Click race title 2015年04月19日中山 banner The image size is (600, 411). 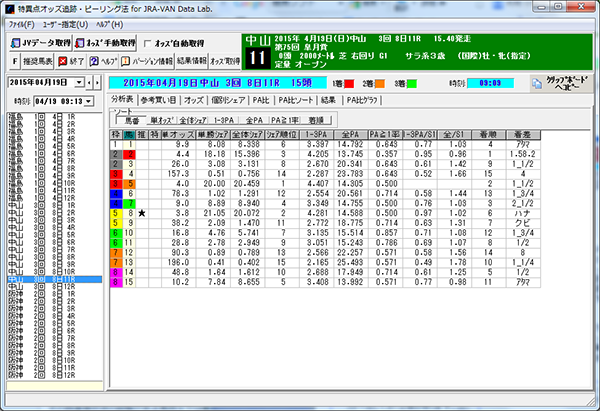[x=218, y=83]
